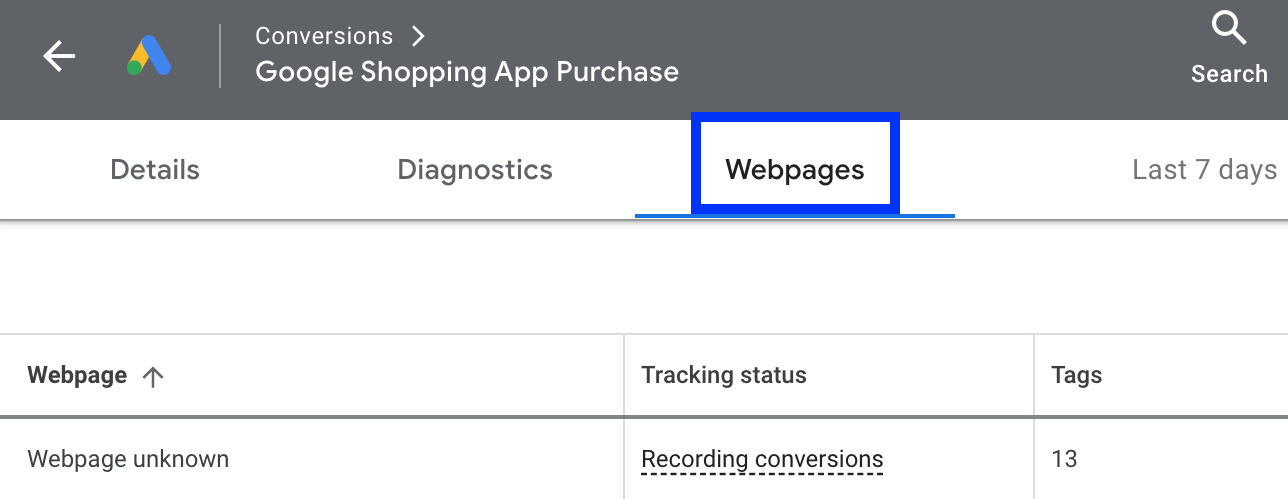Sort by the Webpage column header
Viewport: 1288px width, 499px height.
pos(77,375)
